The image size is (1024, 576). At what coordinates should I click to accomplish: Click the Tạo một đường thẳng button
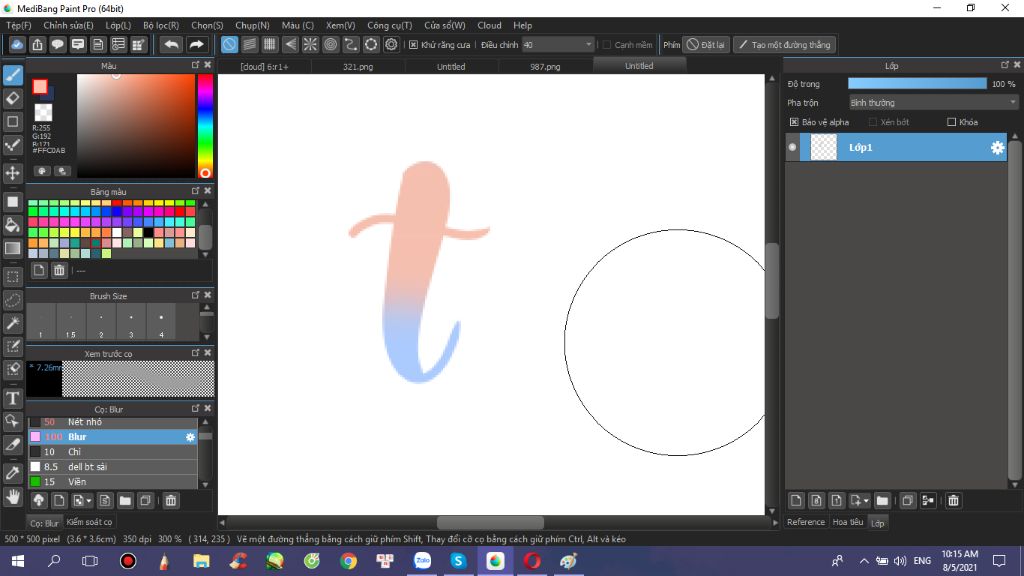click(x=786, y=44)
